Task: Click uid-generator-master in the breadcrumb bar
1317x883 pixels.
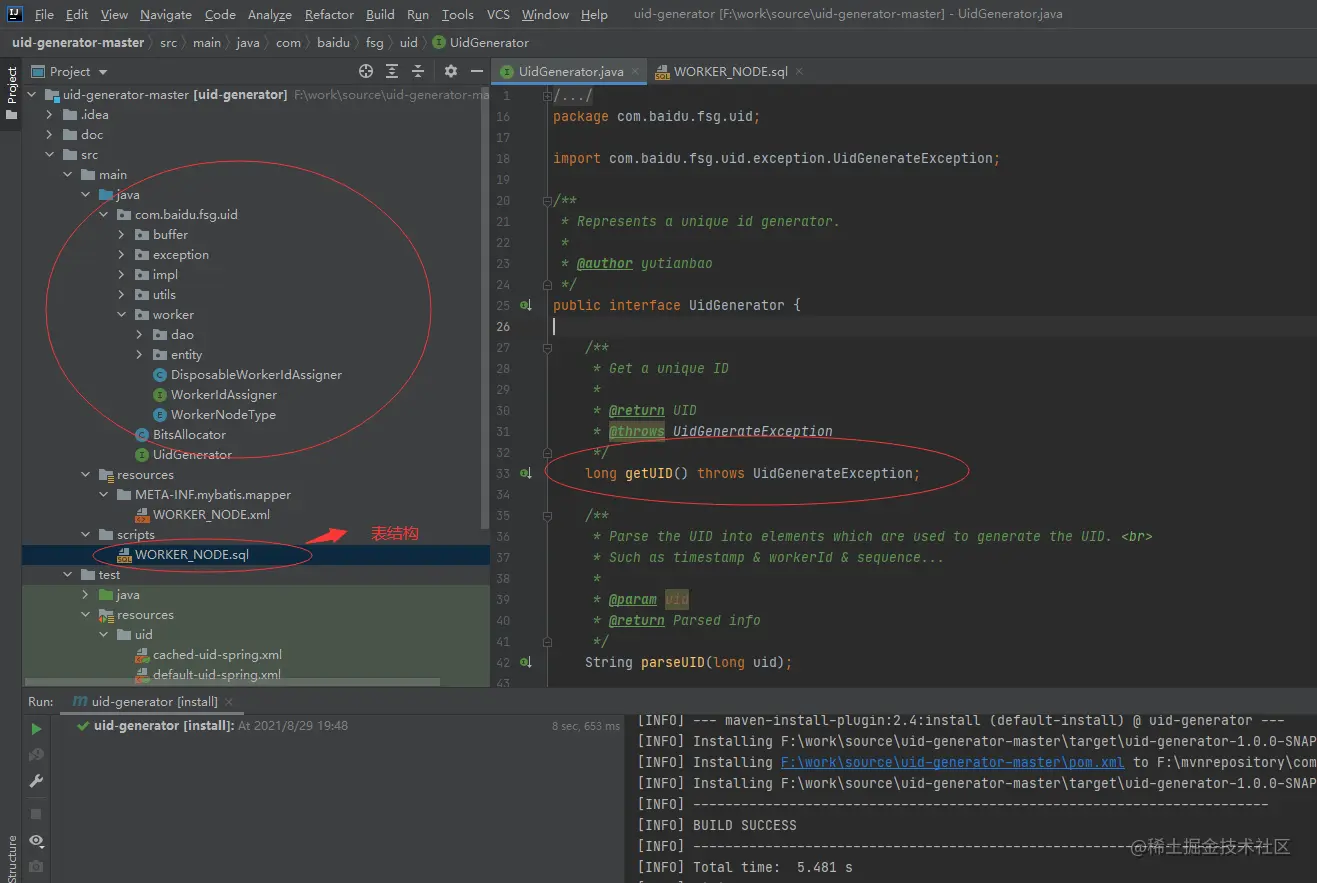Action: [x=78, y=43]
